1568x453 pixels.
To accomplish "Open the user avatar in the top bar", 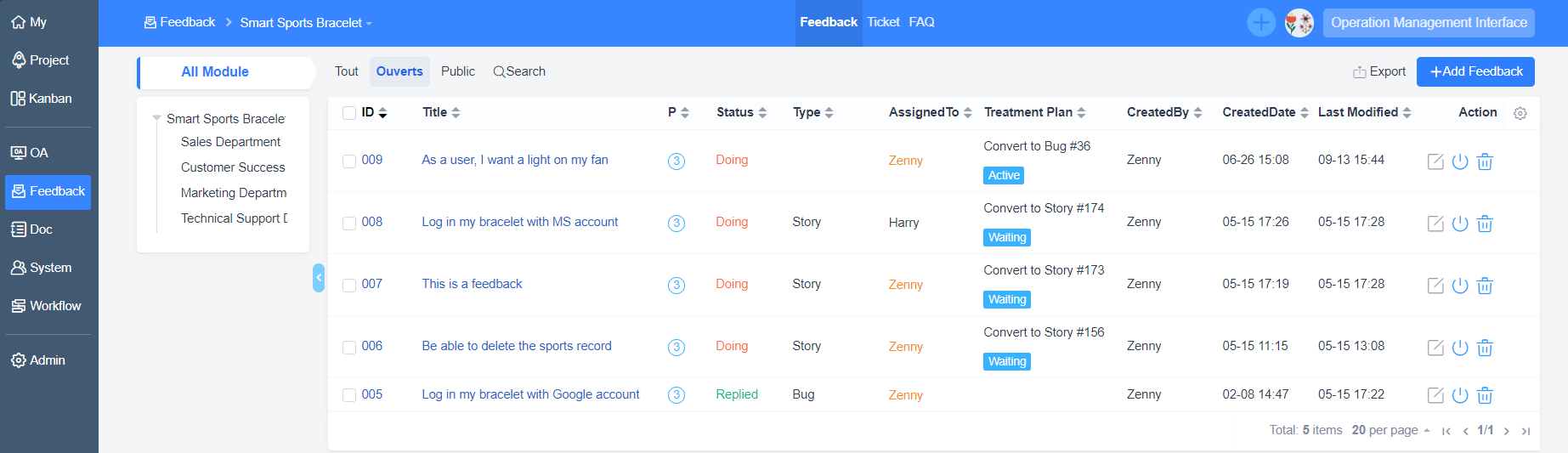I will [x=1299, y=23].
